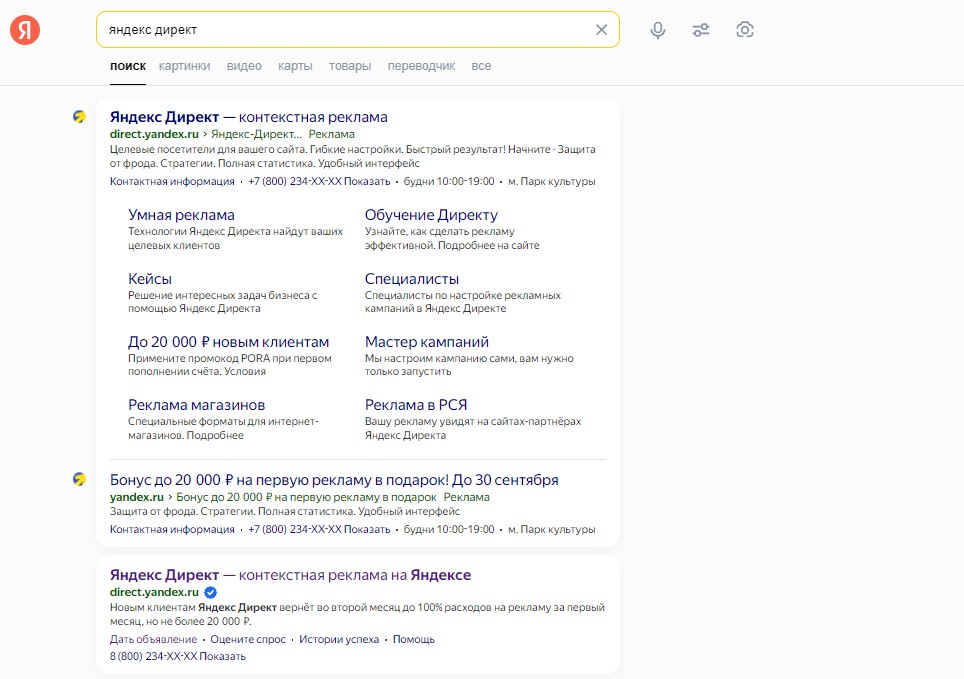Open the переводчик tab
The height and width of the screenshot is (679, 964).
pos(421,66)
